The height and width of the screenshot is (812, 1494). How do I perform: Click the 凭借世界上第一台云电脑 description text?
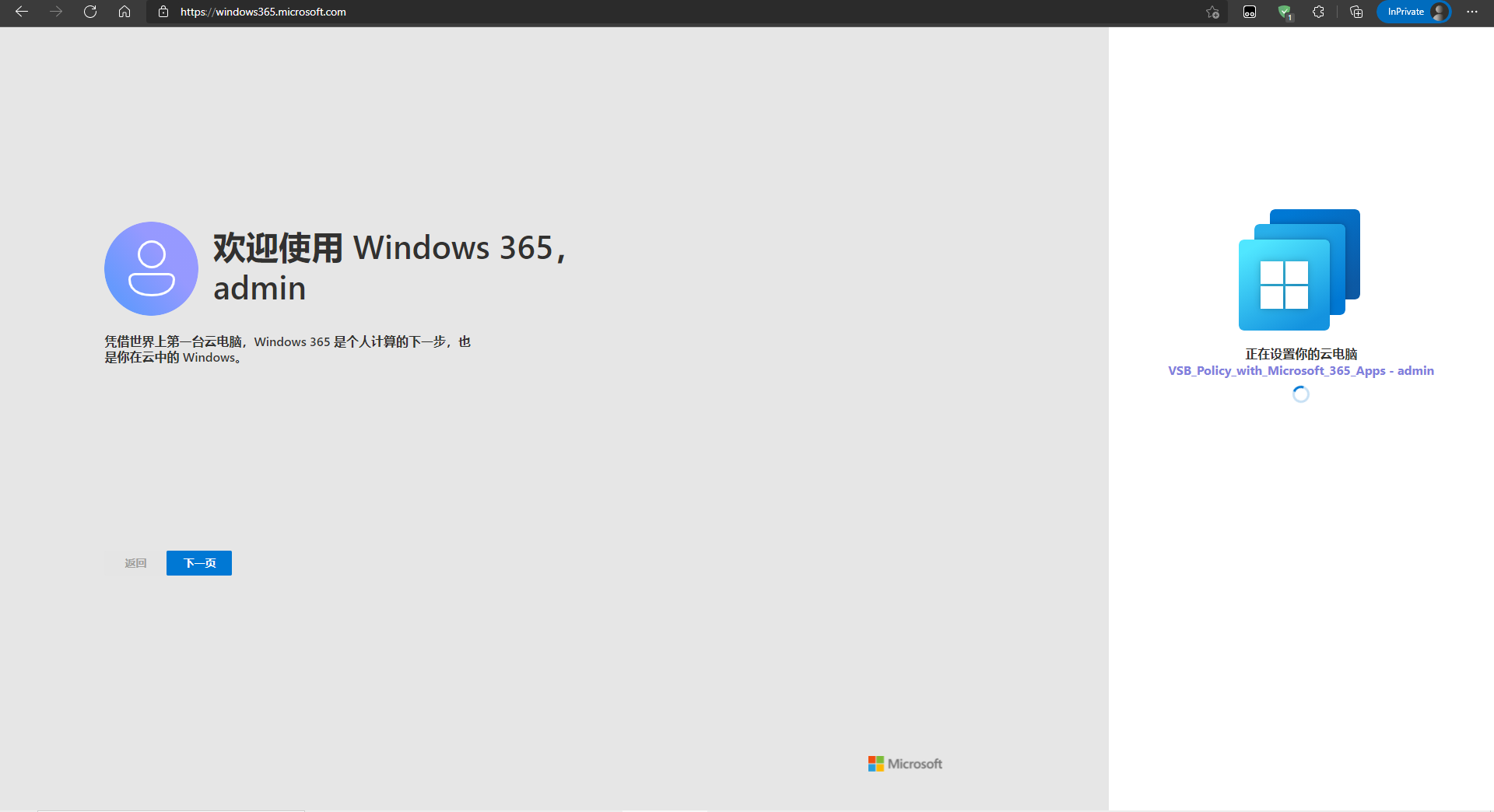(x=288, y=349)
